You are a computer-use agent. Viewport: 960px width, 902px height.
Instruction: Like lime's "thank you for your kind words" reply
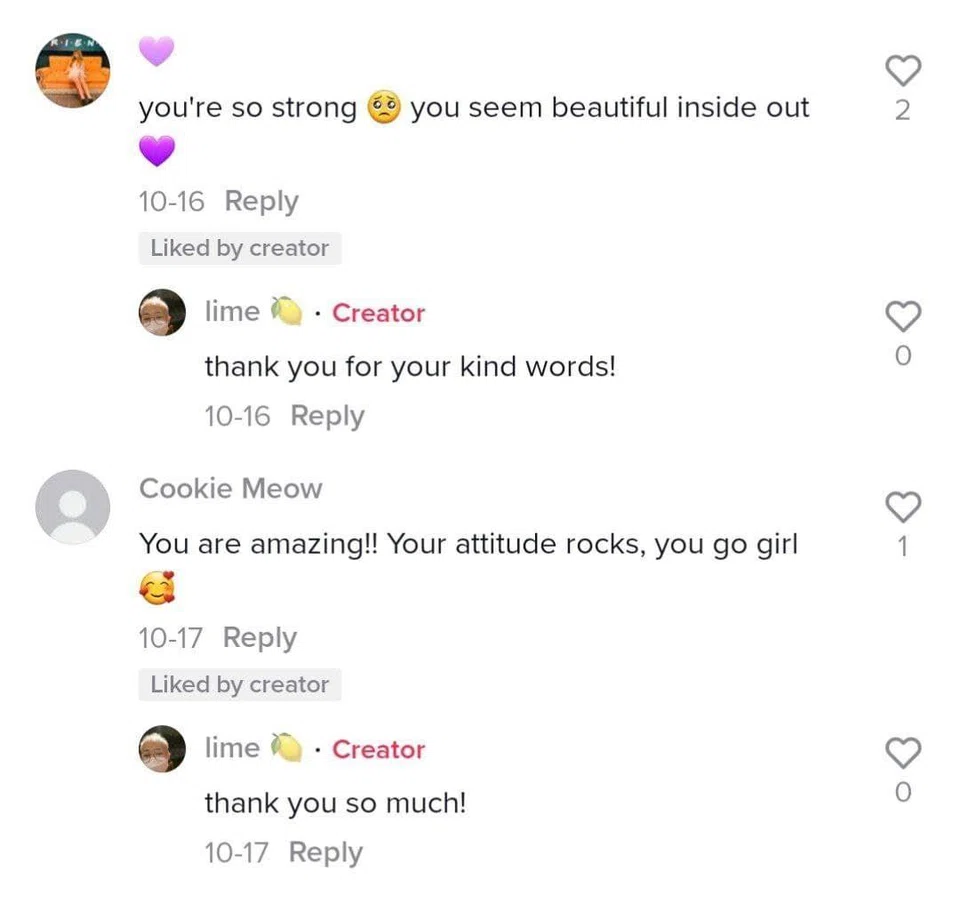click(902, 318)
